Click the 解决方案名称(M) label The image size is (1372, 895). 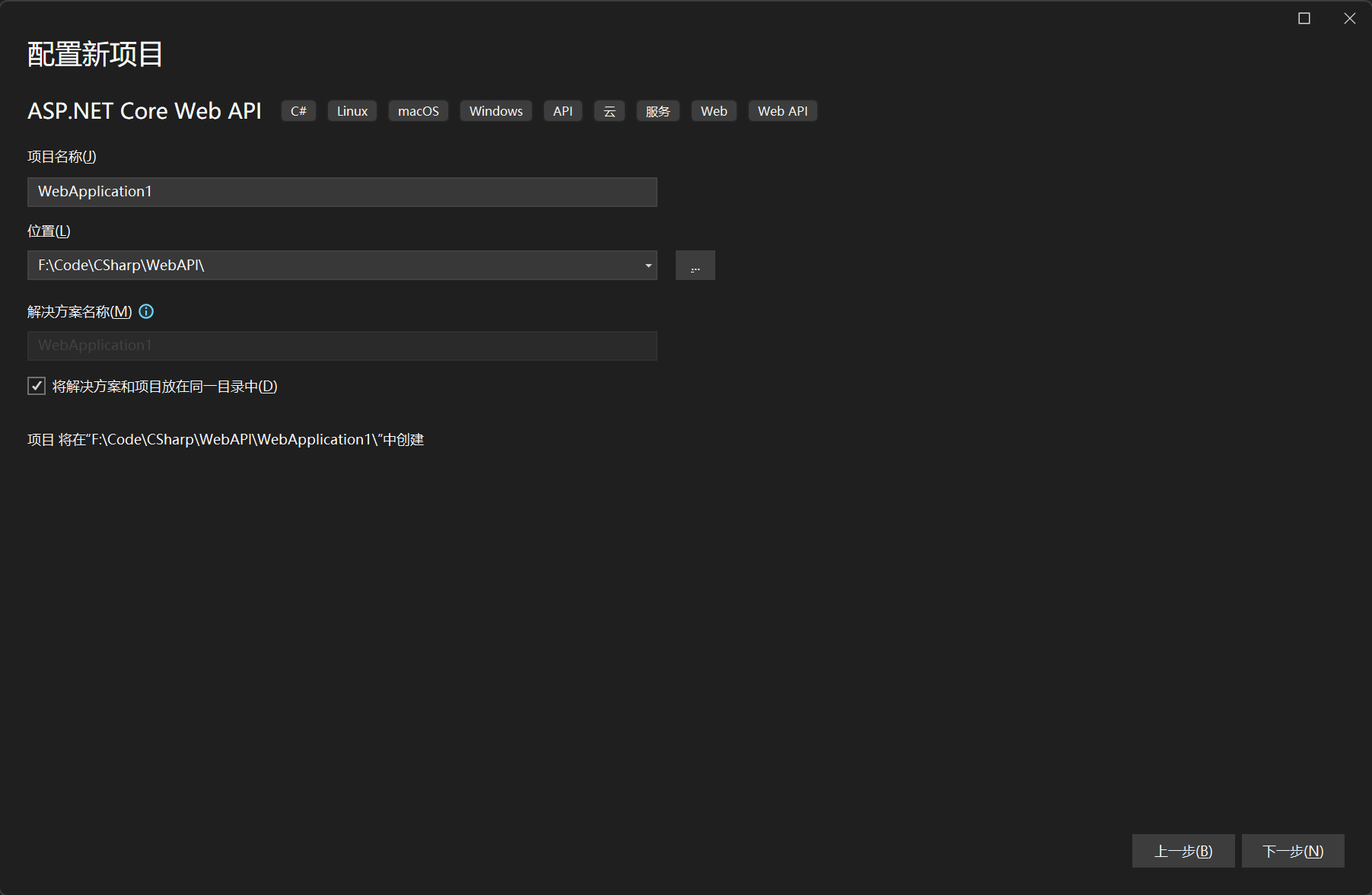tap(80, 311)
